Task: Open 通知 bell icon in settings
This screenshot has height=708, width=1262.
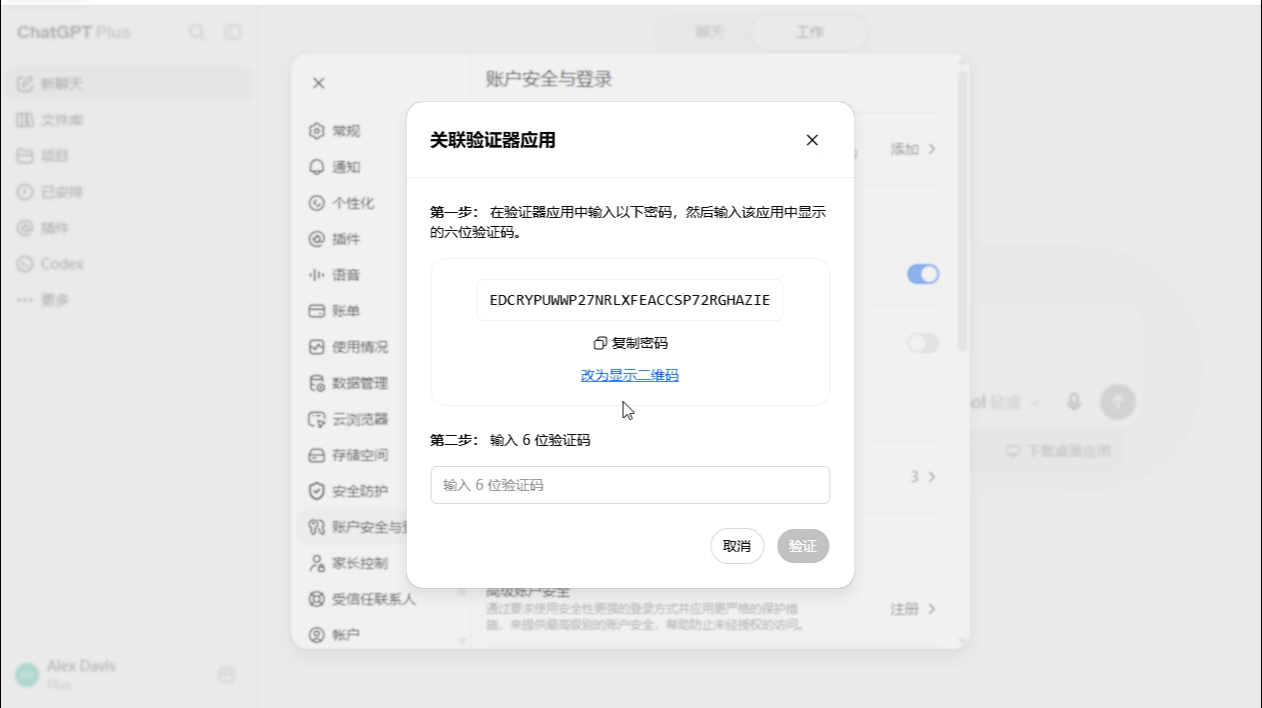Action: pos(317,167)
